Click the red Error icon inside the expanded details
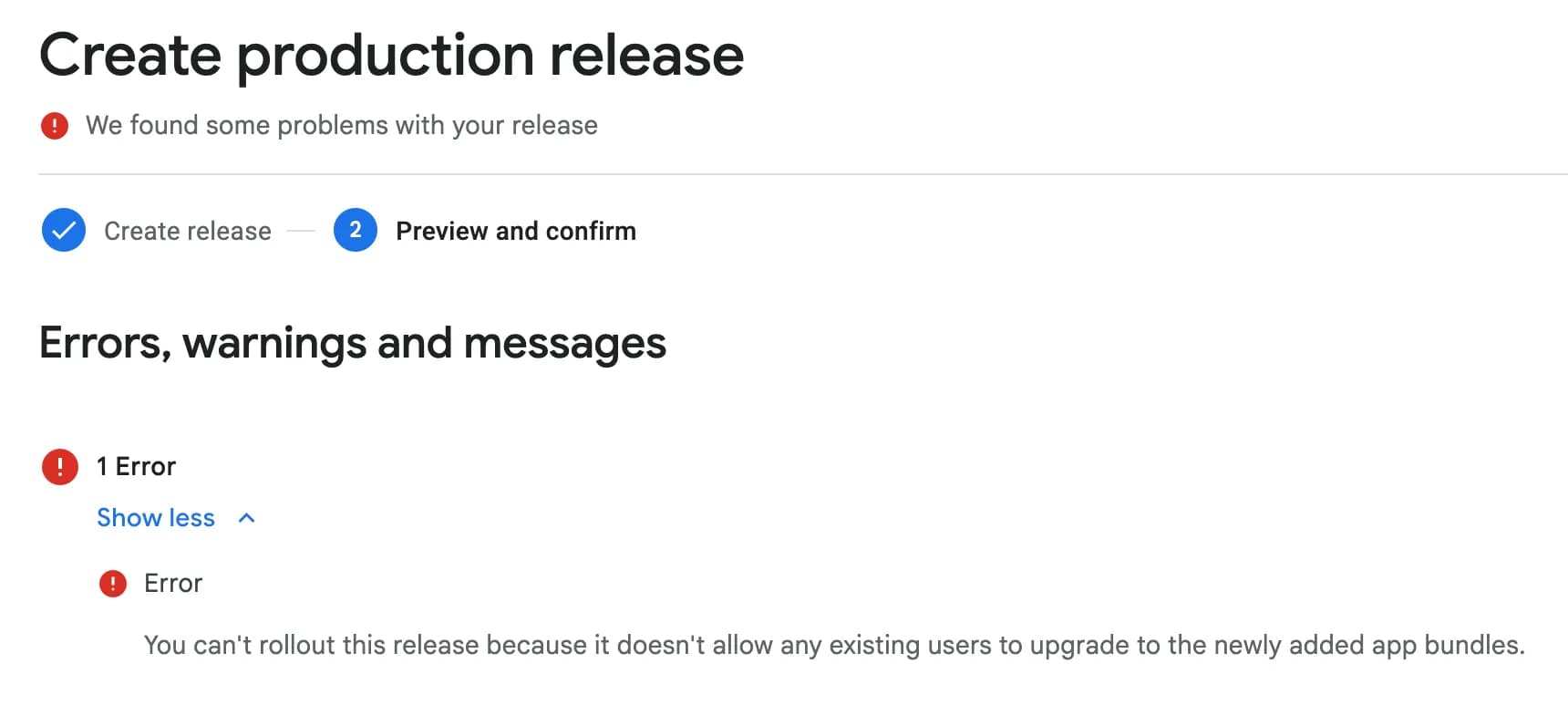Screen dimensions: 1568x726 tap(113, 583)
